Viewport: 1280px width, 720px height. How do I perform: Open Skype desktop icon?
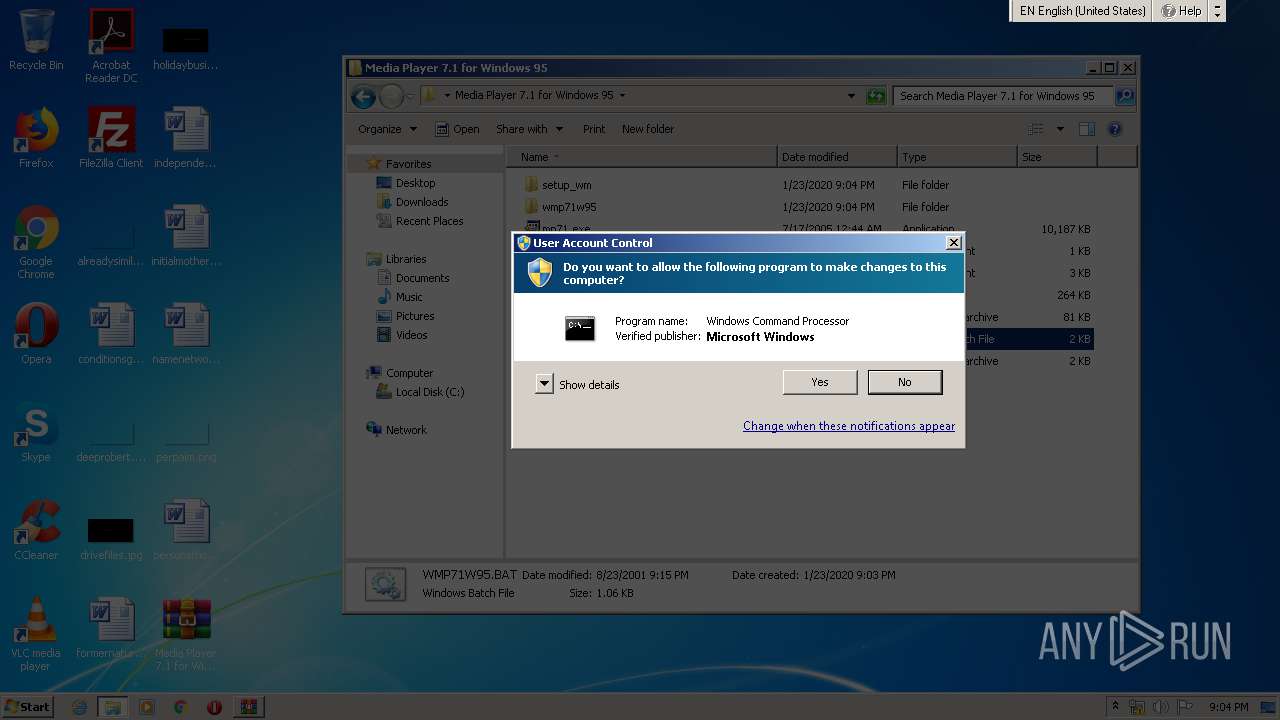pos(36,432)
